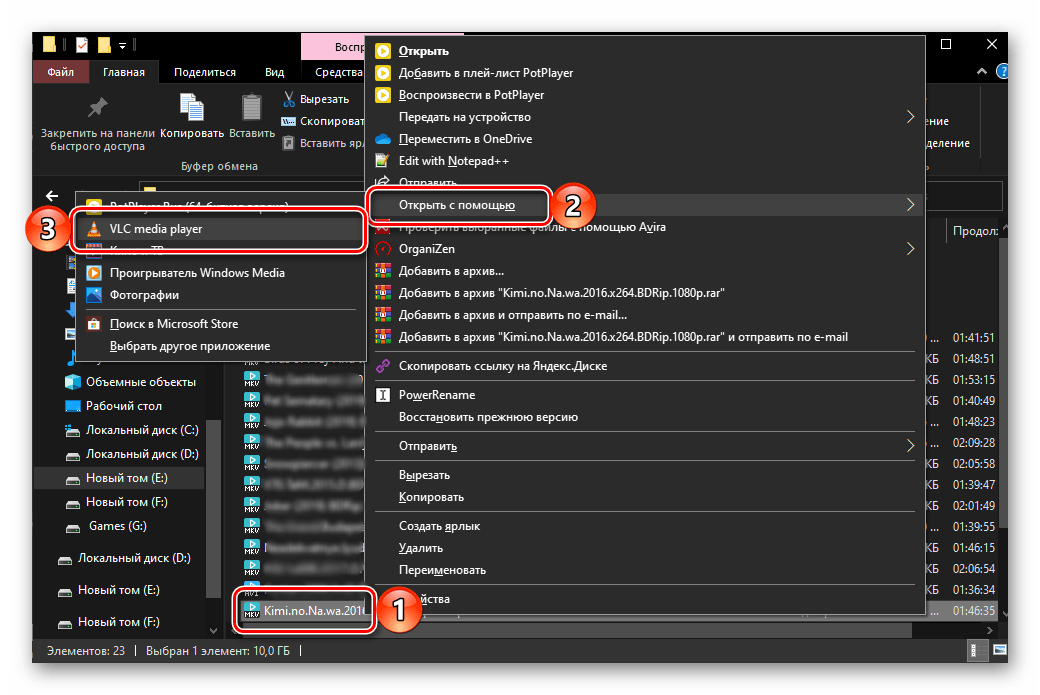1040x695 pixels.
Task: Collapse the ribbon with the chevron near help
Action: pos(982,72)
